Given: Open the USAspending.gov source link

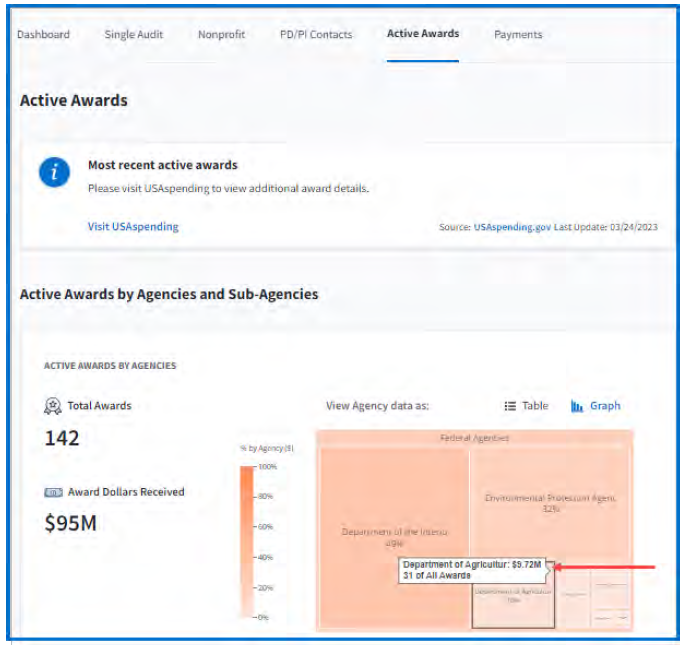Looking at the screenshot, I should point(512,227).
